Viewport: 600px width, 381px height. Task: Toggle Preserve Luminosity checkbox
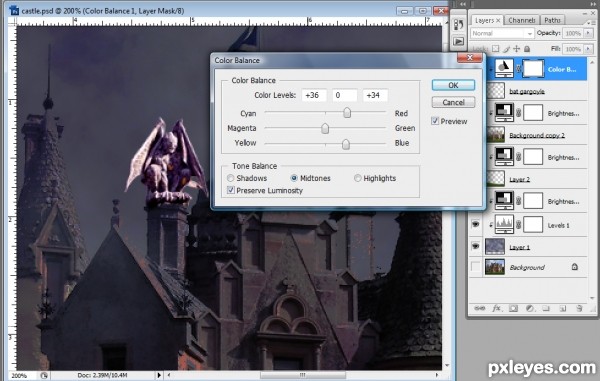coord(231,190)
